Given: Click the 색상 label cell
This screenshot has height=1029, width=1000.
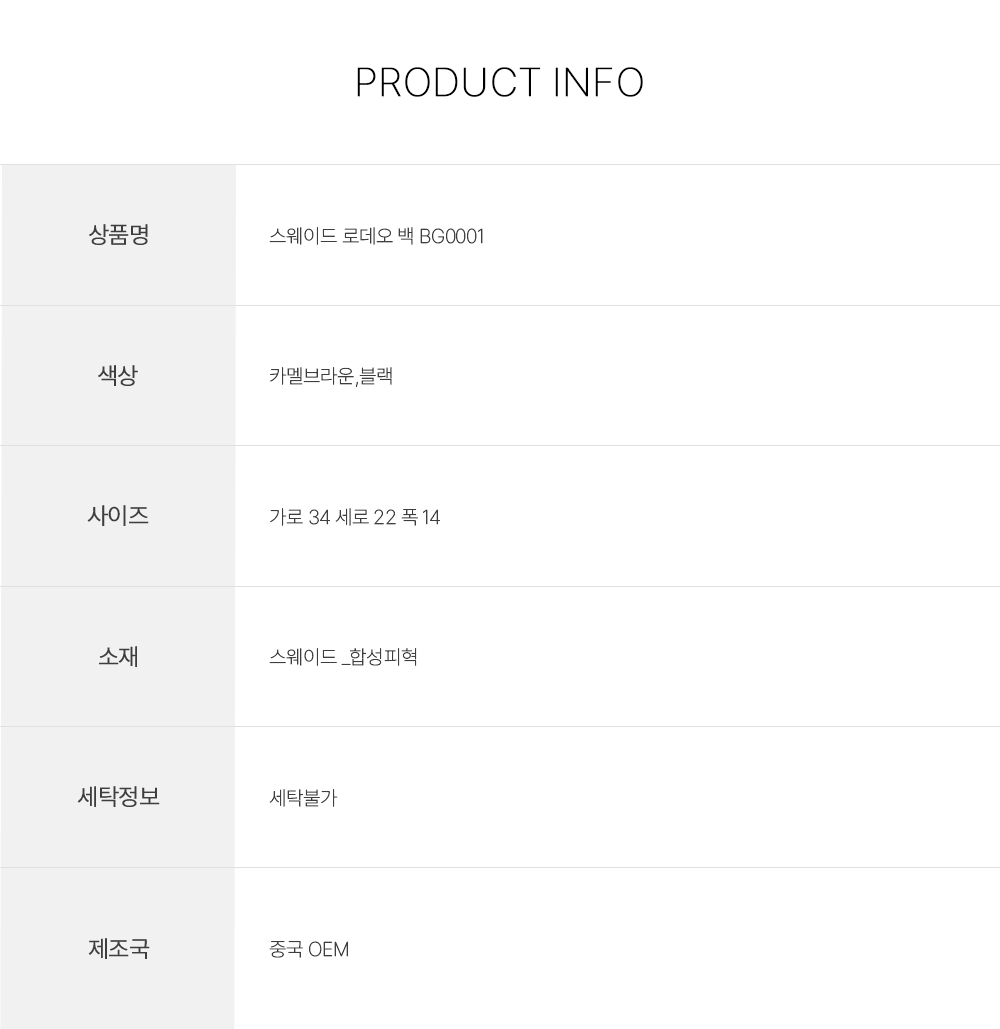Looking at the screenshot, I should pos(118,375).
